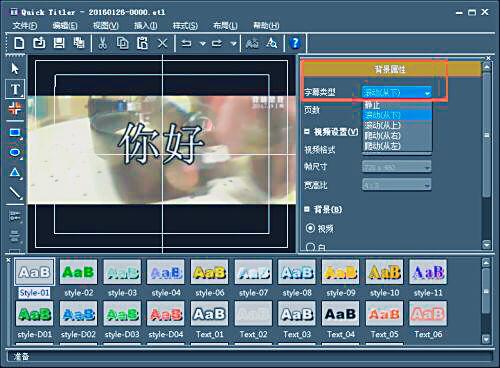This screenshot has width=500, height=368.
Task: Open the 字幕类型 dropdown
Action: pos(397,92)
